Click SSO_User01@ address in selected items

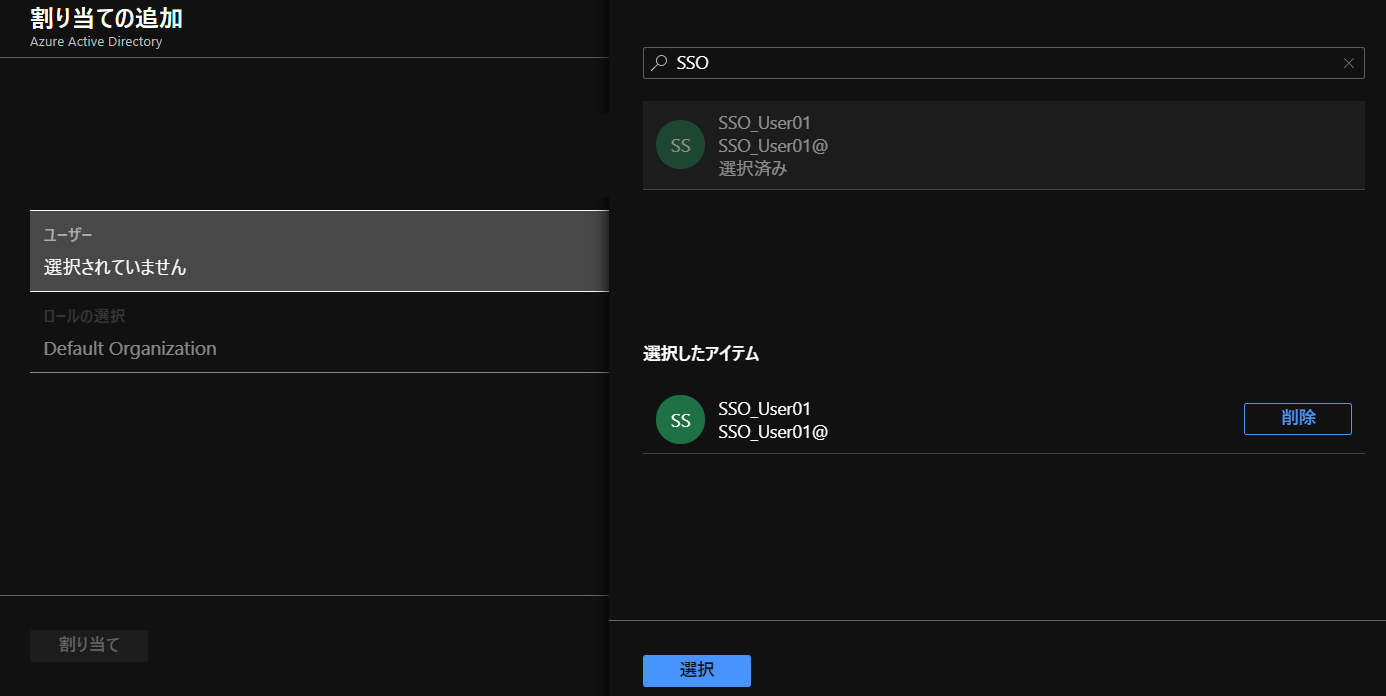773,432
